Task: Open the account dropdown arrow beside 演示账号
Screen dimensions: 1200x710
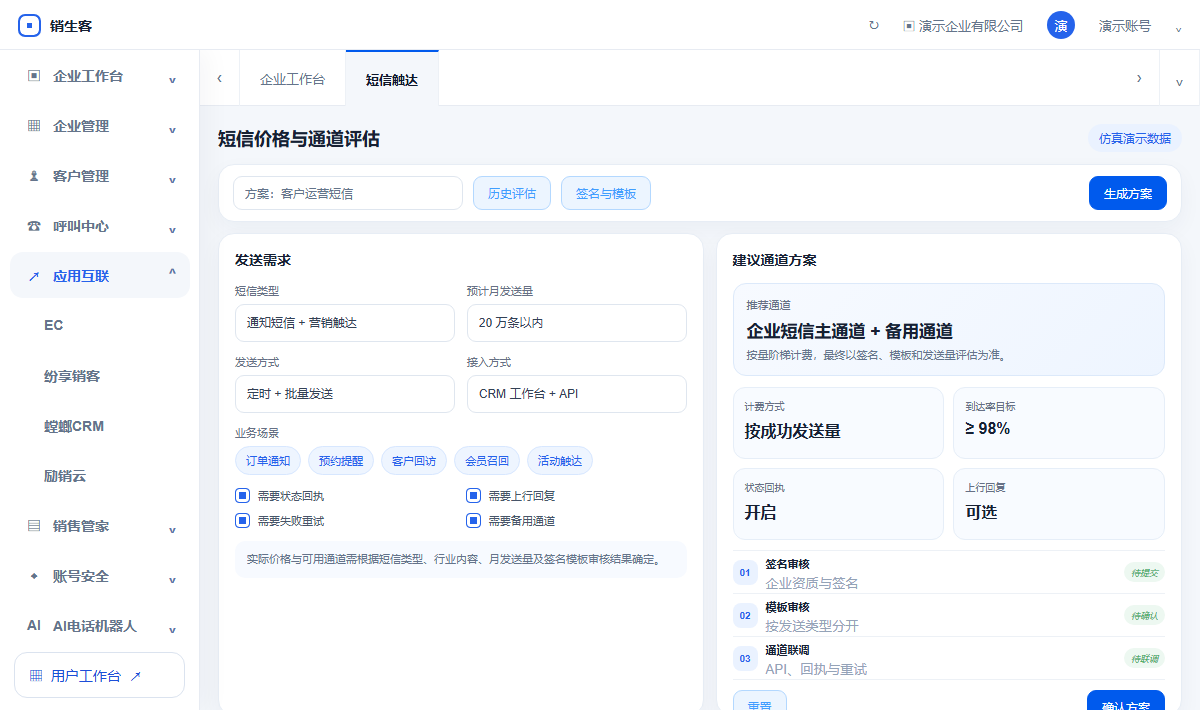Action: (1178, 28)
